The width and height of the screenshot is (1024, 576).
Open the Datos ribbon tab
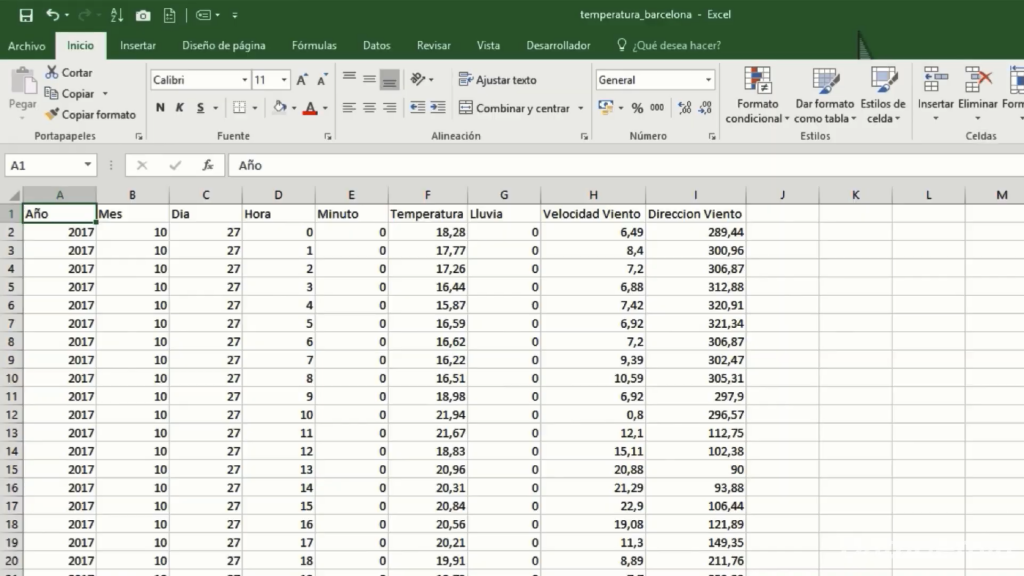(376, 45)
